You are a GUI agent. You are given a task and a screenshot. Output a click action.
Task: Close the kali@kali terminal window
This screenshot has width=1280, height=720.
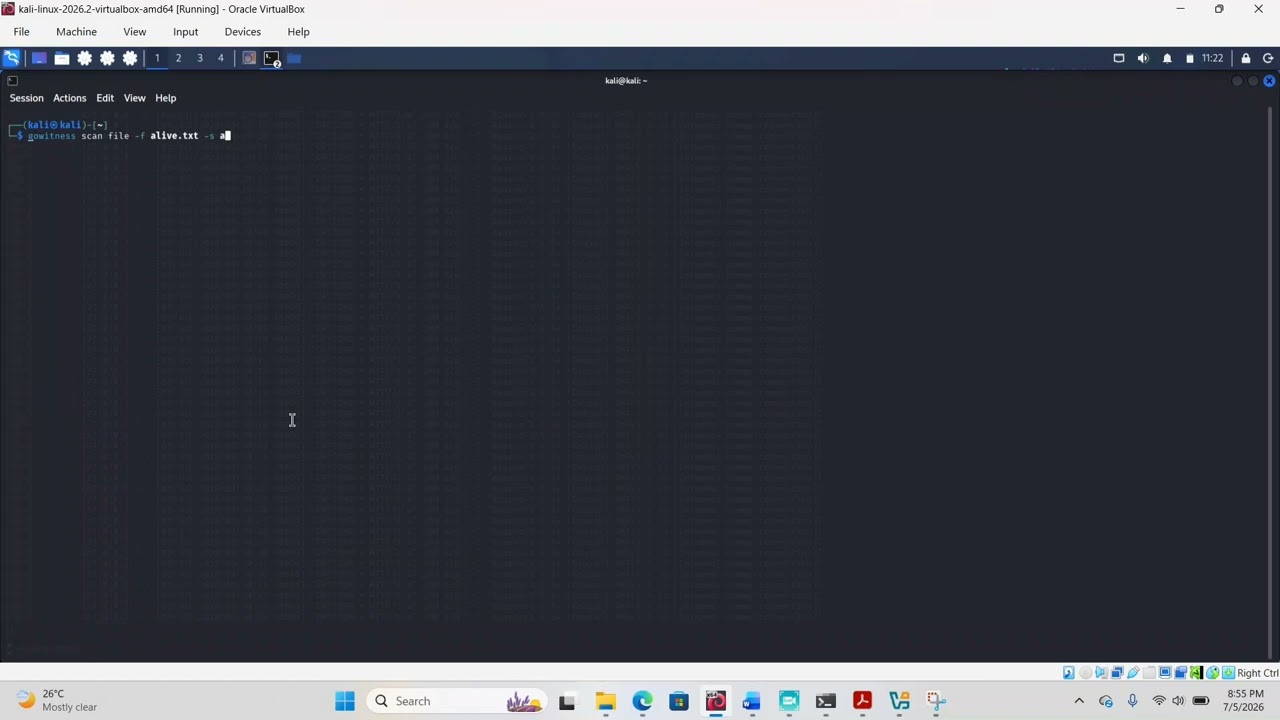click(x=1269, y=81)
